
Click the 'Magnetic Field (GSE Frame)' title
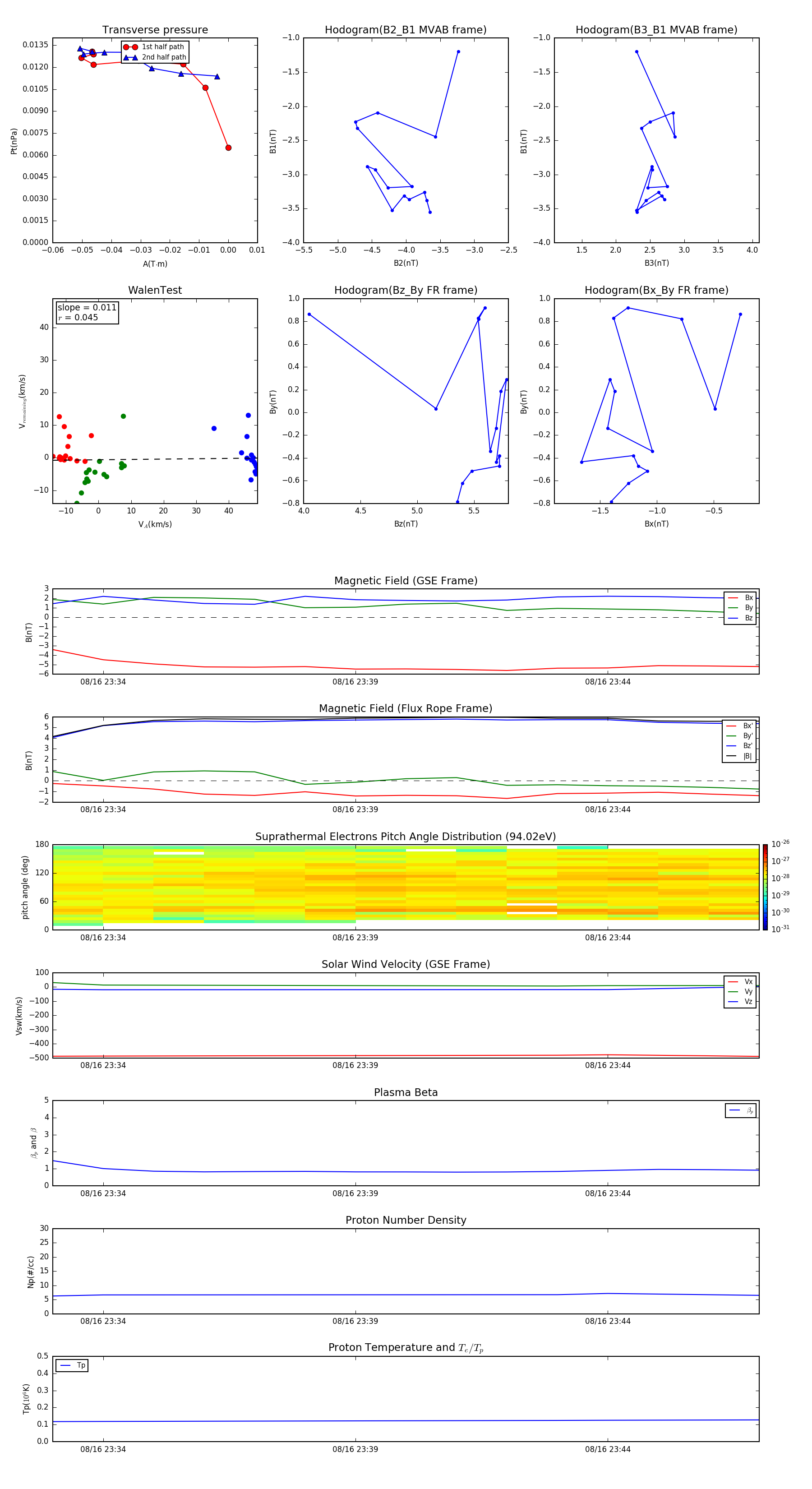(x=406, y=581)
